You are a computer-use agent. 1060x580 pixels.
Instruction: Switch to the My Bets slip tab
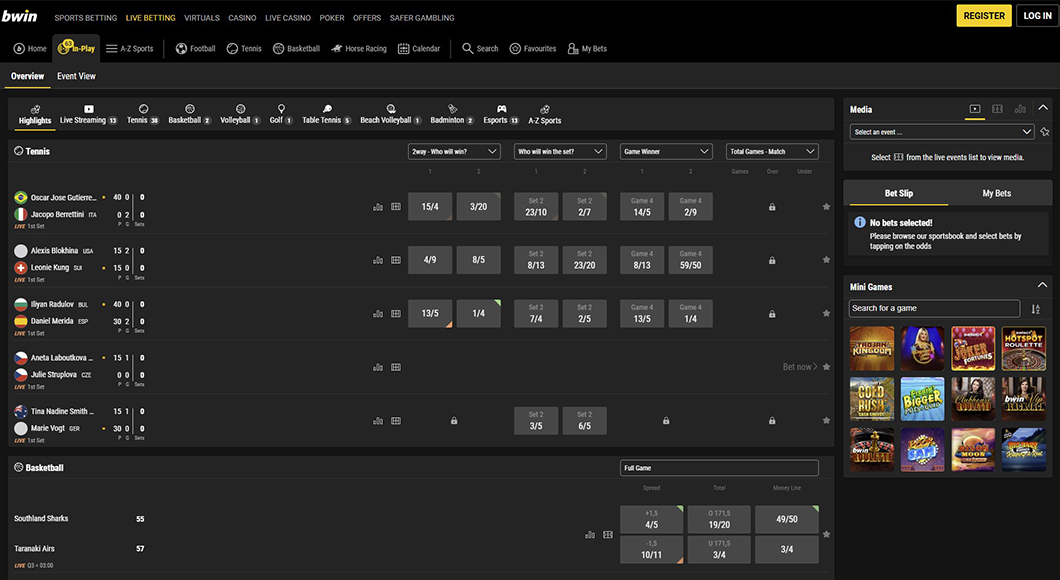coord(996,193)
